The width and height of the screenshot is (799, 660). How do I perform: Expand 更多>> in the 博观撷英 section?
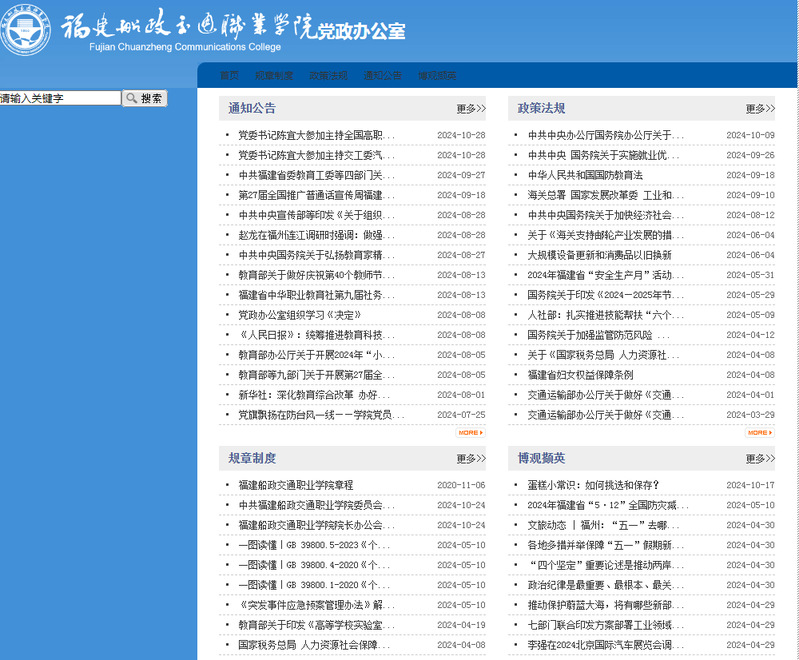(x=759, y=459)
